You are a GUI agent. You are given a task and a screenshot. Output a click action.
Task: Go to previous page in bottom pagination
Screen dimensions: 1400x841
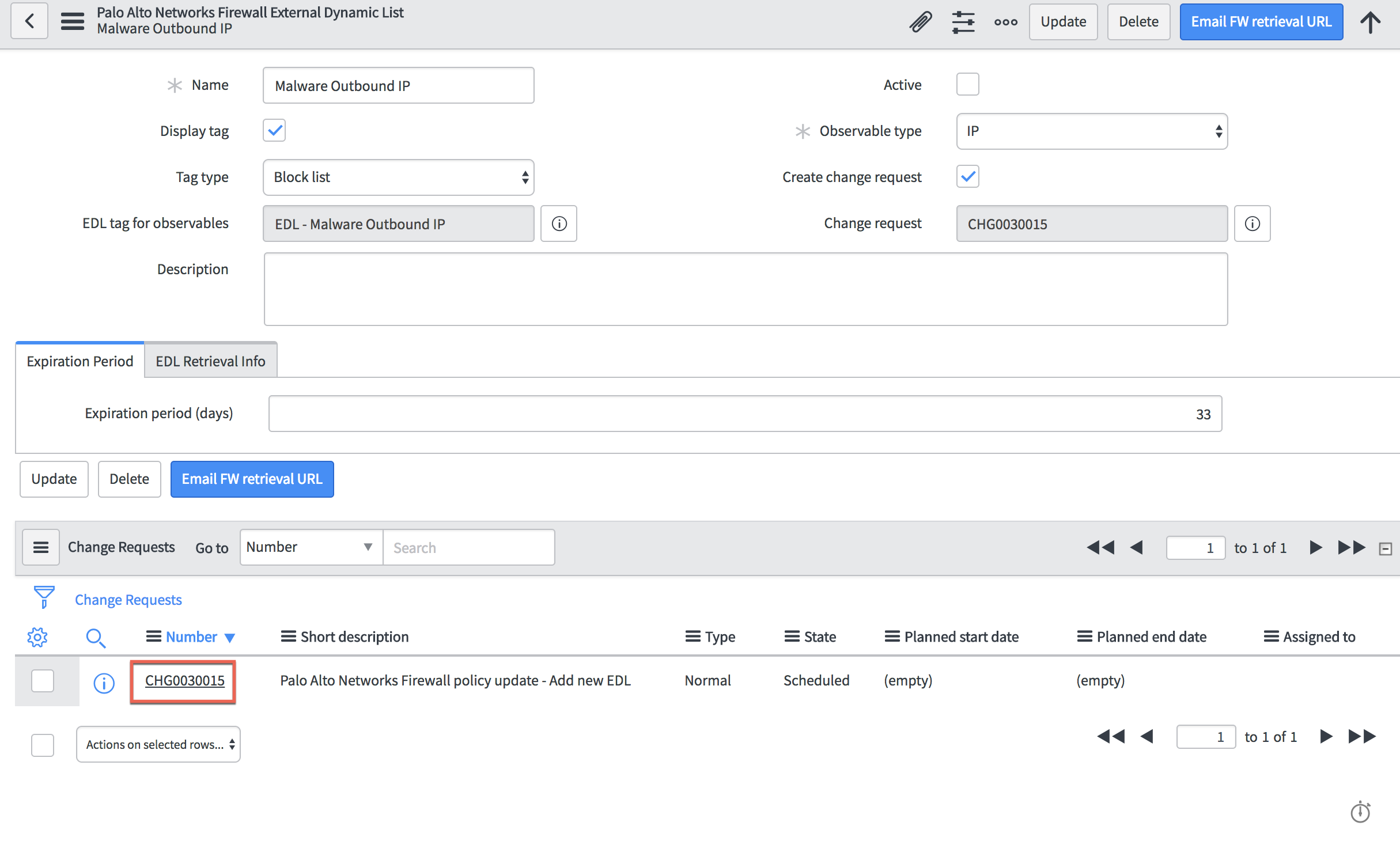click(x=1147, y=736)
